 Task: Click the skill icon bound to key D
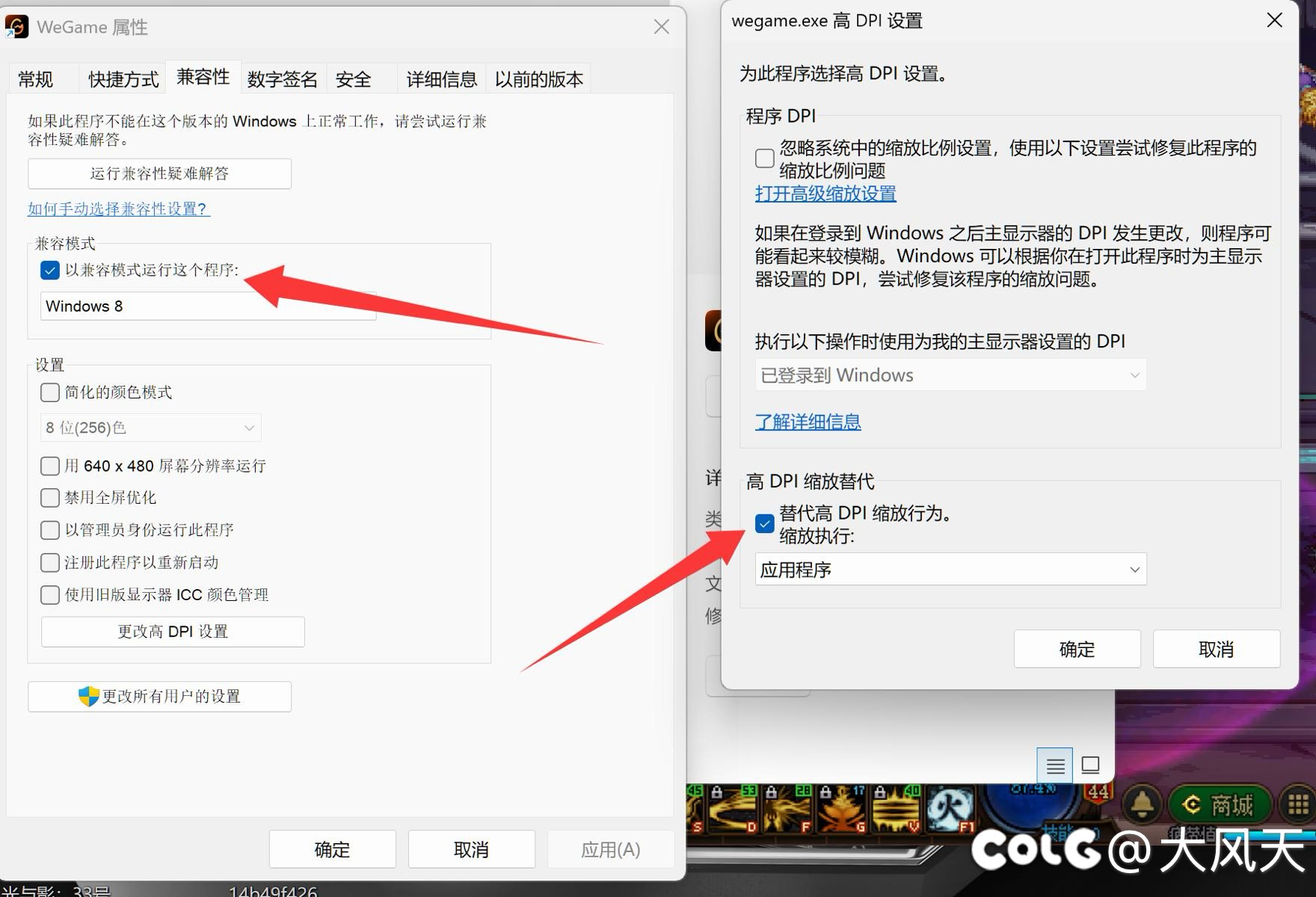pyautogui.click(x=733, y=809)
